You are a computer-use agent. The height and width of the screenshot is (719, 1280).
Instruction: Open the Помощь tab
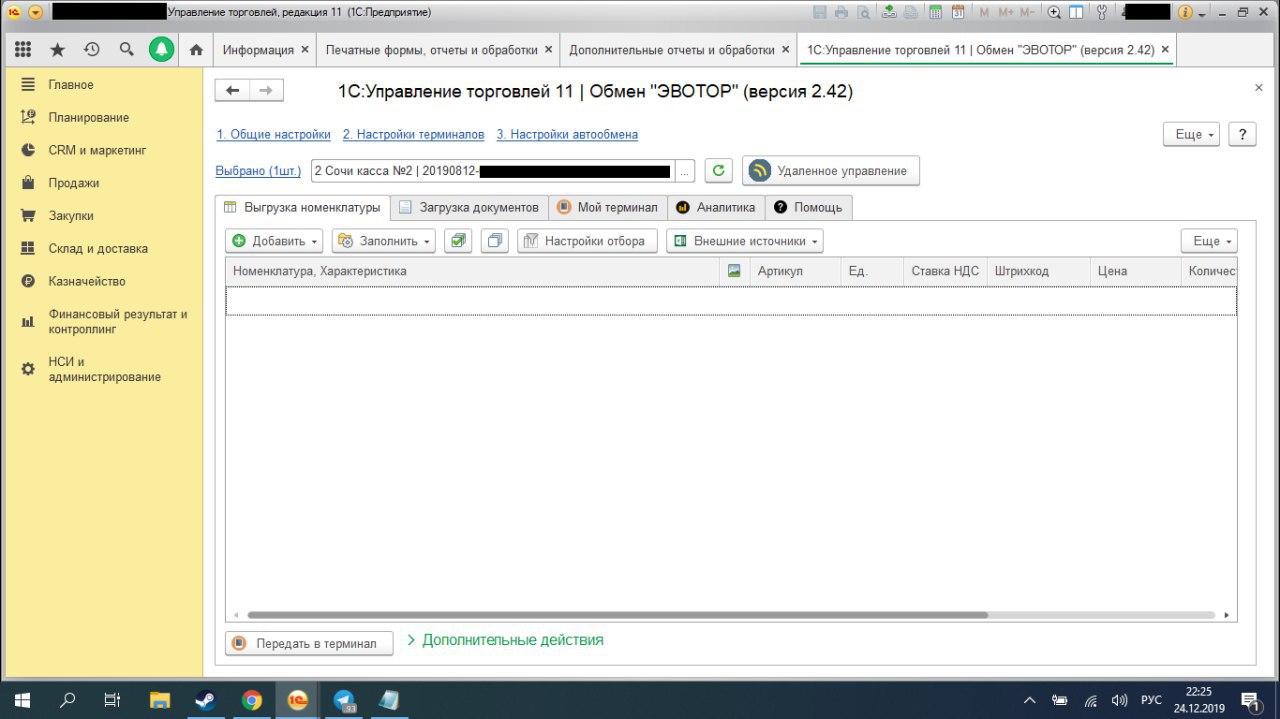point(809,208)
